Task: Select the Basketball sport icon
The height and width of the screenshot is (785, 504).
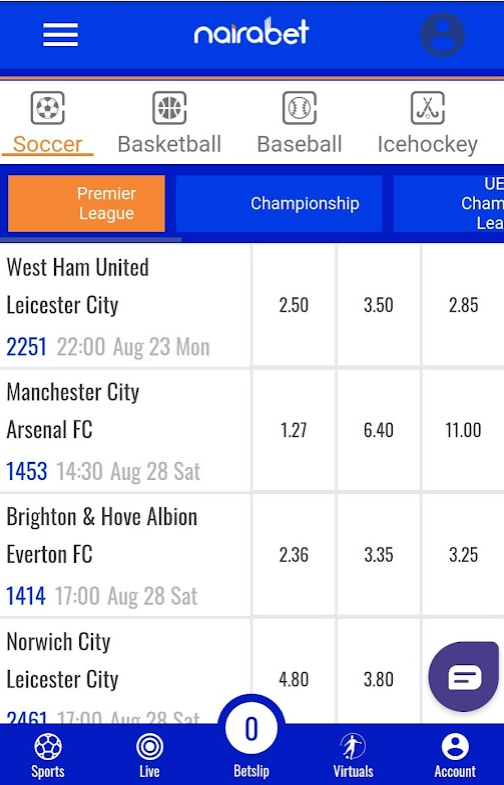Action: click(x=169, y=108)
